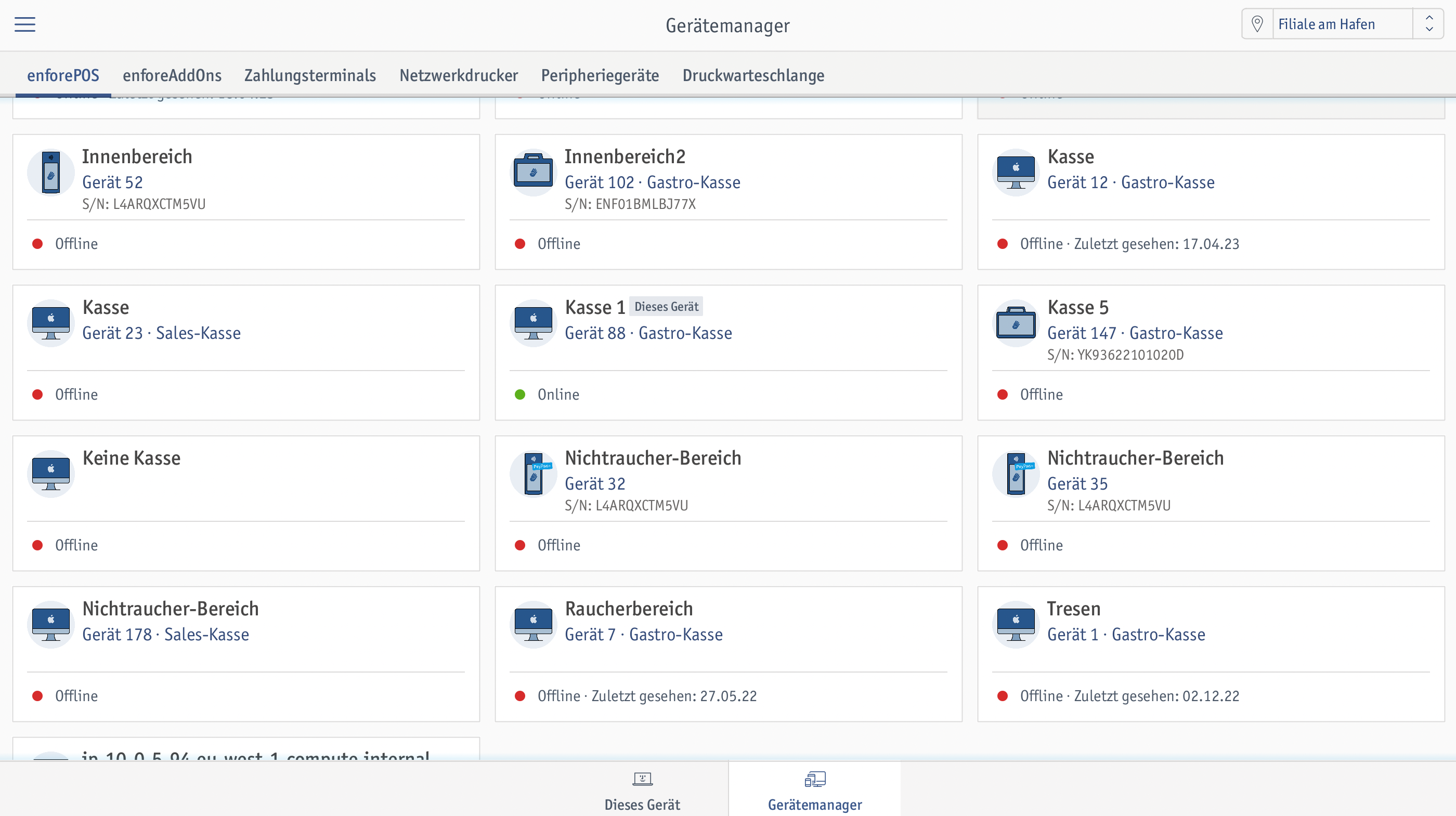Open the Keine Kasse title
1456x816 pixels.
coord(131,458)
